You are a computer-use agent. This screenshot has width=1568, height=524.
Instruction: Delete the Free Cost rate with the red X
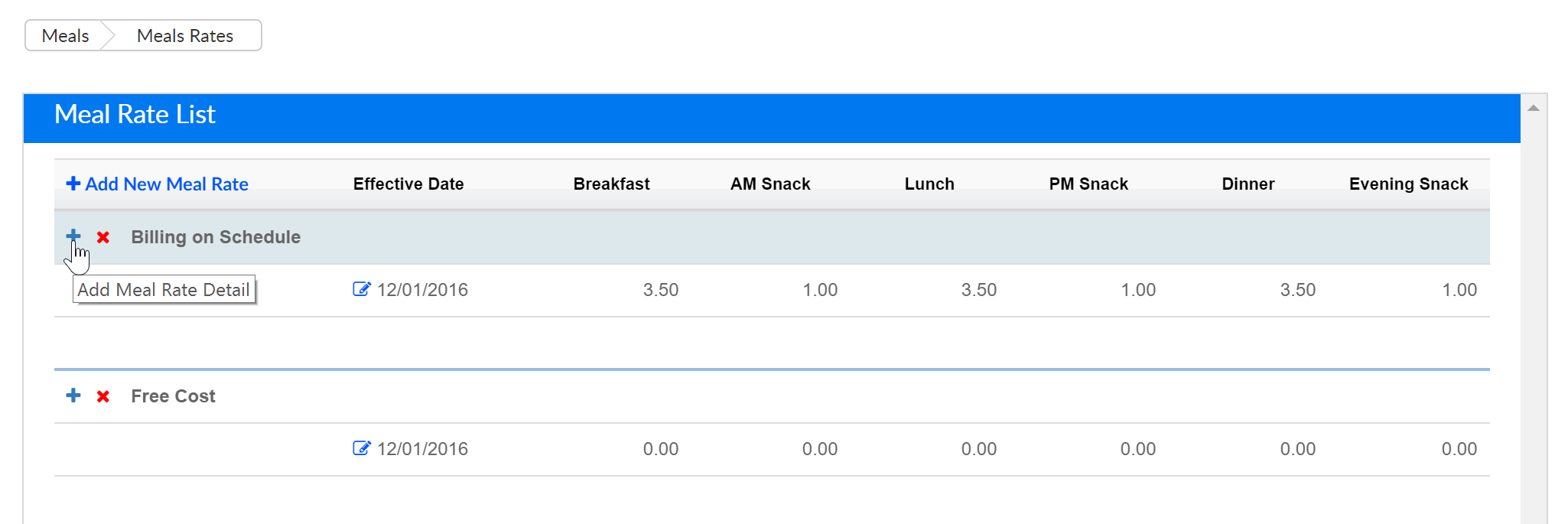103,396
